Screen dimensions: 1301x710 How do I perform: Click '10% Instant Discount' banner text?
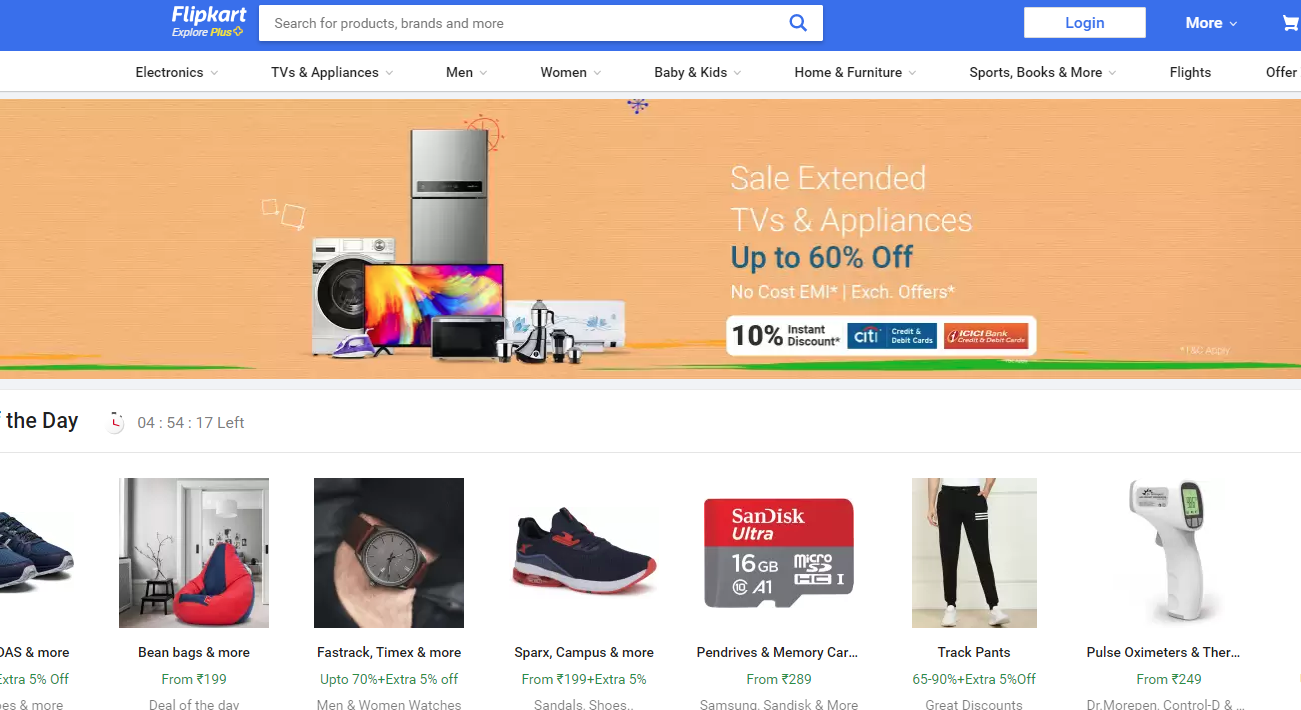pos(785,335)
